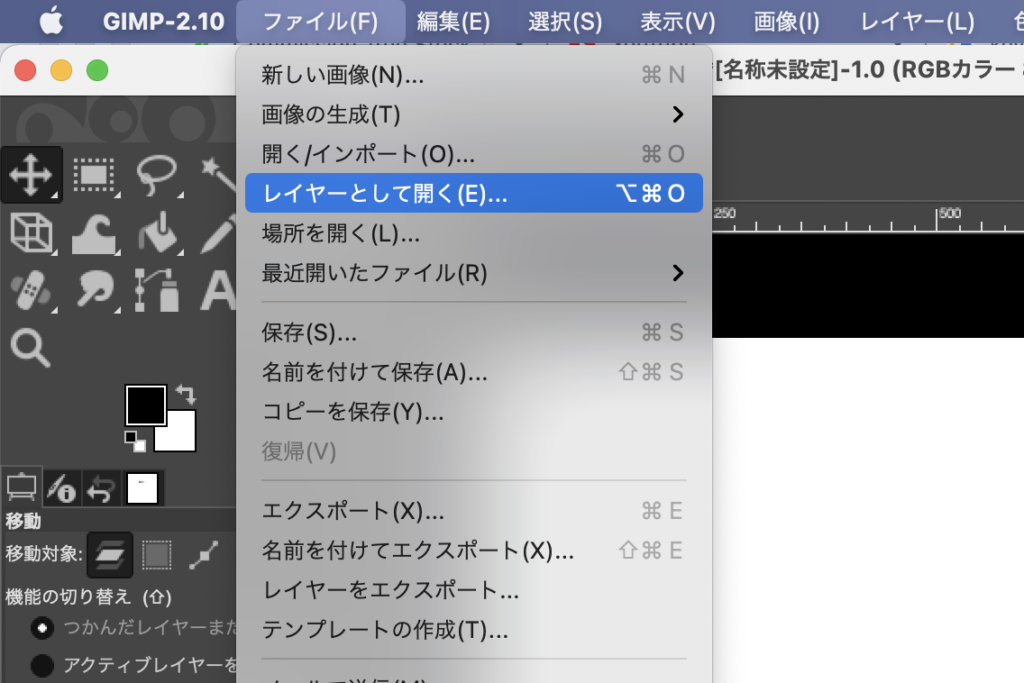Select the Text tool letter A
Screen dimensions: 1024x683
click(x=218, y=291)
